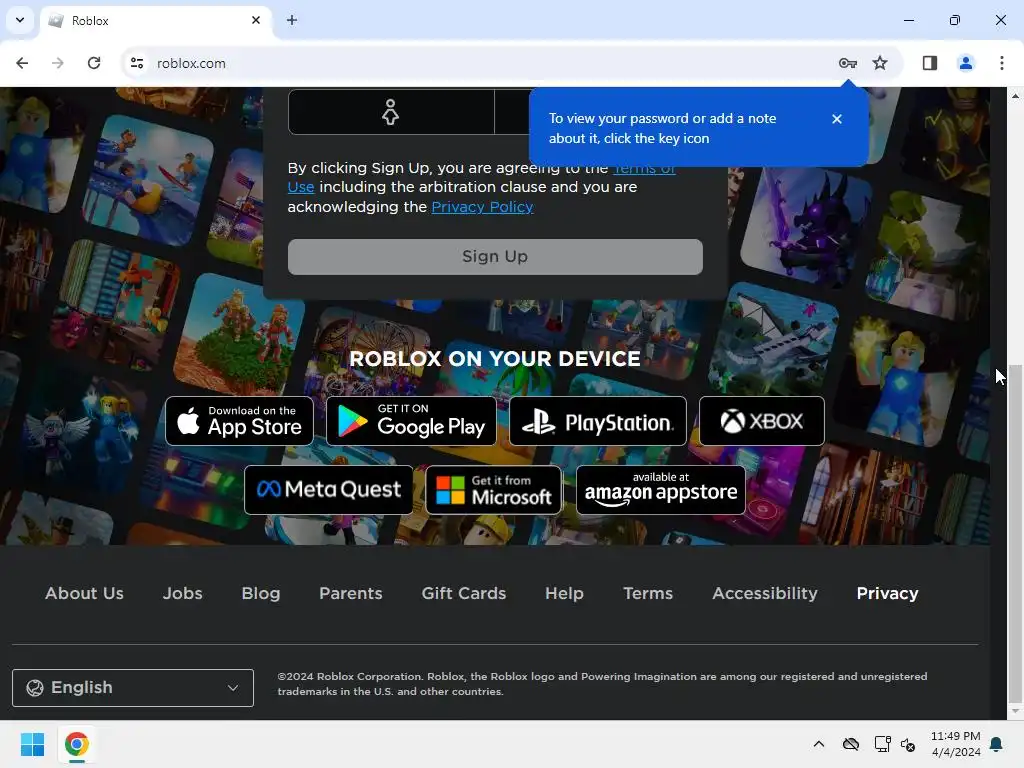
Task: Go forward to the next page
Action: point(58,63)
